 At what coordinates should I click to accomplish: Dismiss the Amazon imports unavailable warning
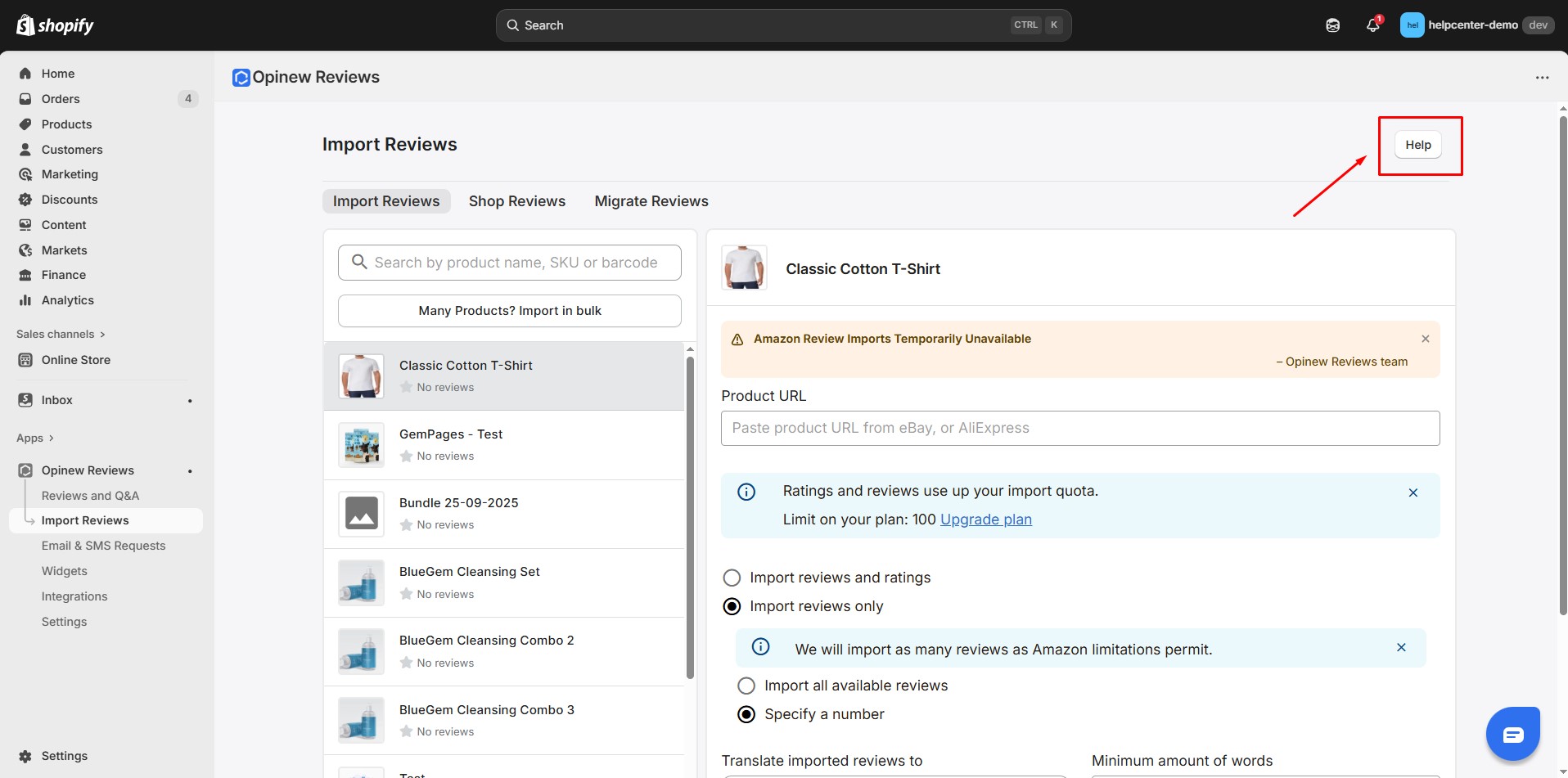tap(1425, 339)
